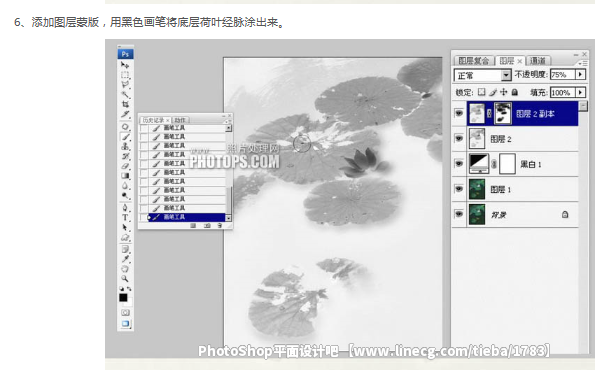Click the fill 100% field

[563, 92]
